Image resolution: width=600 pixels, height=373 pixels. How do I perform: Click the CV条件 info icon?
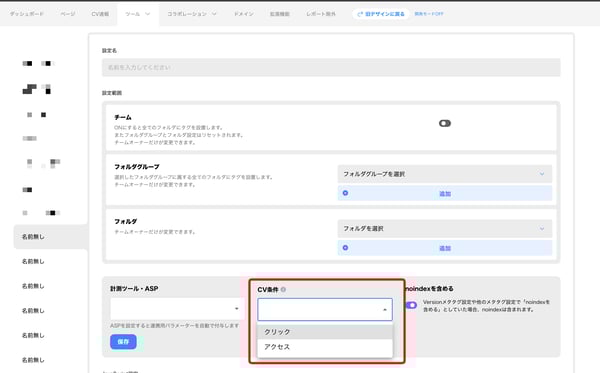click(283, 290)
